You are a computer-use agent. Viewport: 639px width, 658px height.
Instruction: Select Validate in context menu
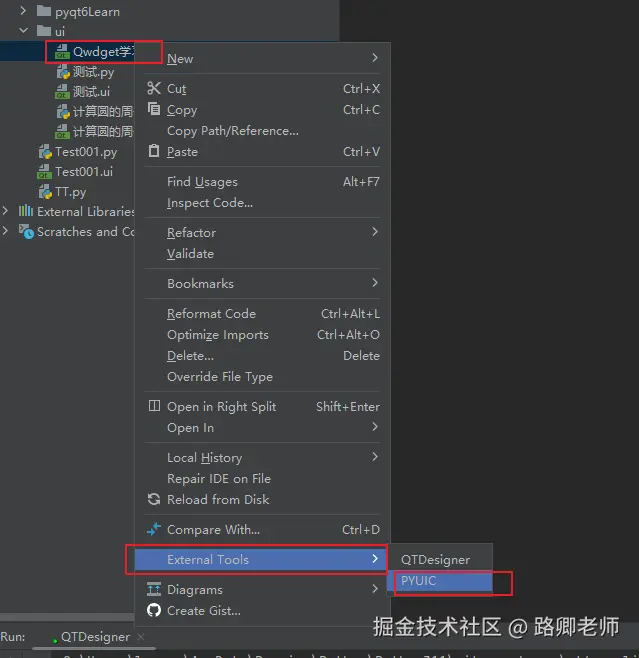[x=262, y=253]
